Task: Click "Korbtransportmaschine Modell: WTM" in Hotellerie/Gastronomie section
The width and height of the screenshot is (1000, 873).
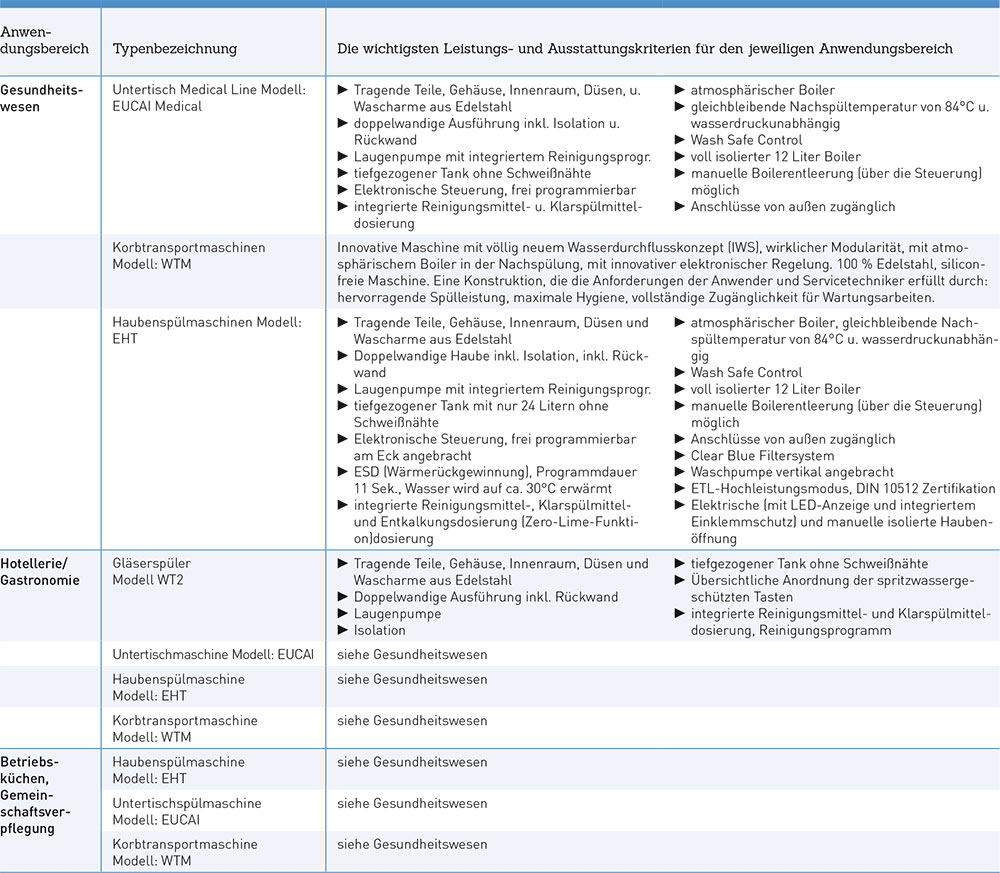Action: click(185, 729)
